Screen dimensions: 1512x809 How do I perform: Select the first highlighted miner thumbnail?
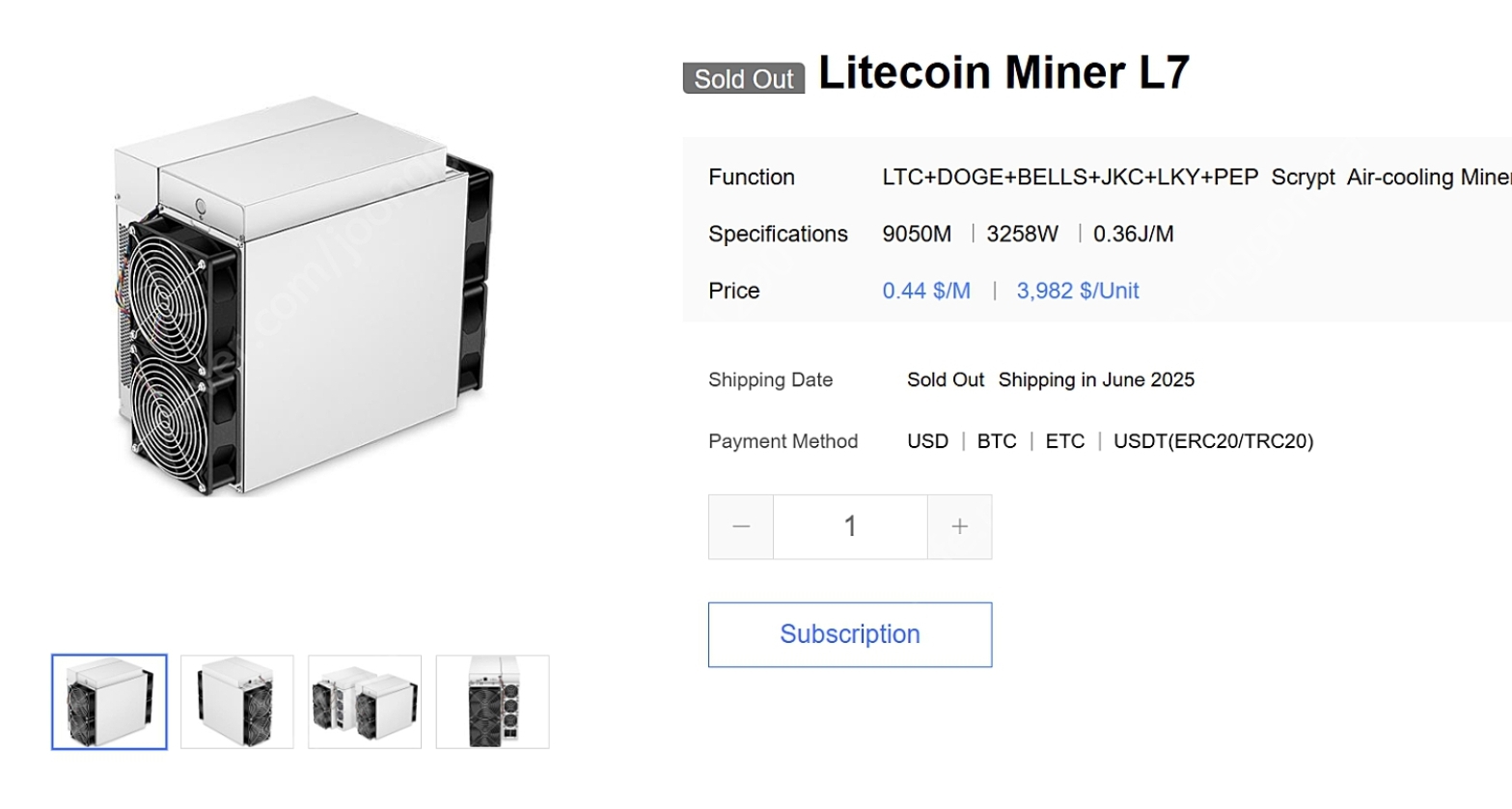(x=109, y=702)
